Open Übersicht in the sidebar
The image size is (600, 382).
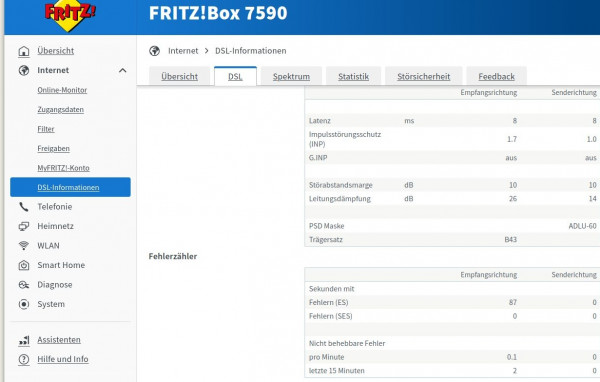tap(55, 51)
